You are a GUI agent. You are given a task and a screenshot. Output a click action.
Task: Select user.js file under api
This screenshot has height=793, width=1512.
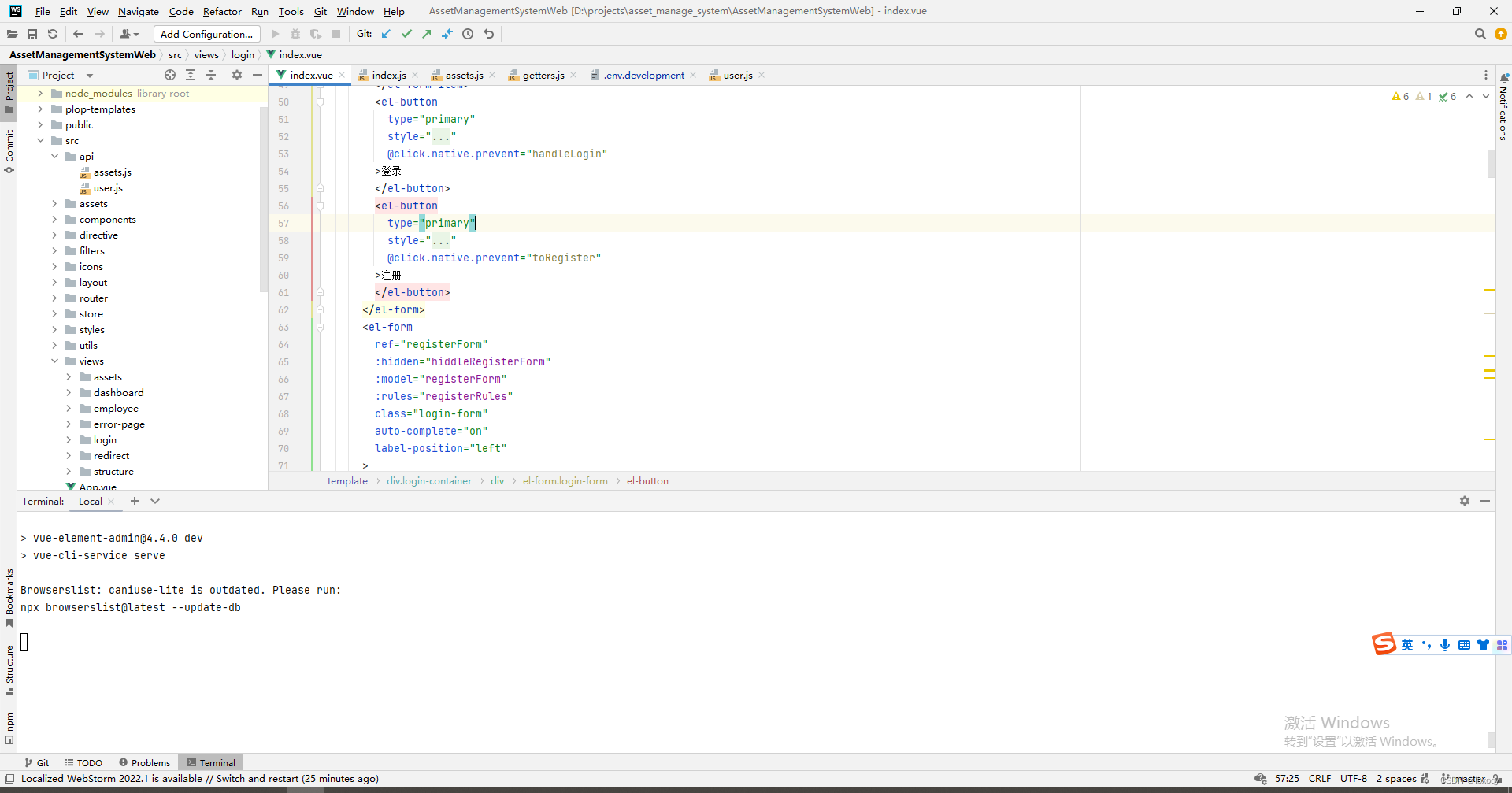[108, 187]
